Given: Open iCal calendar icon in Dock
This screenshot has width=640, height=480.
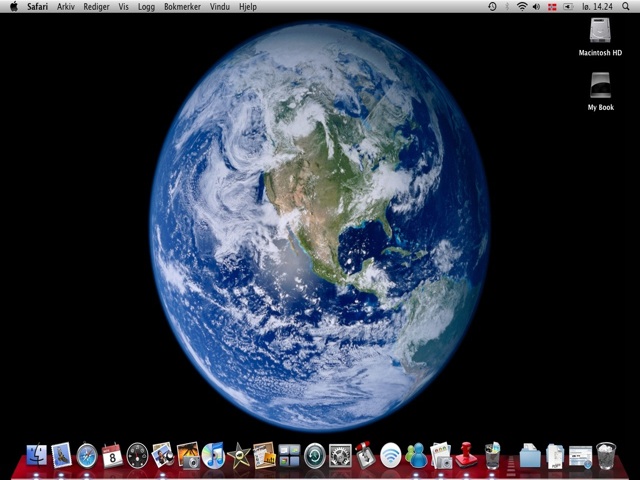Looking at the screenshot, I should coord(112,456).
